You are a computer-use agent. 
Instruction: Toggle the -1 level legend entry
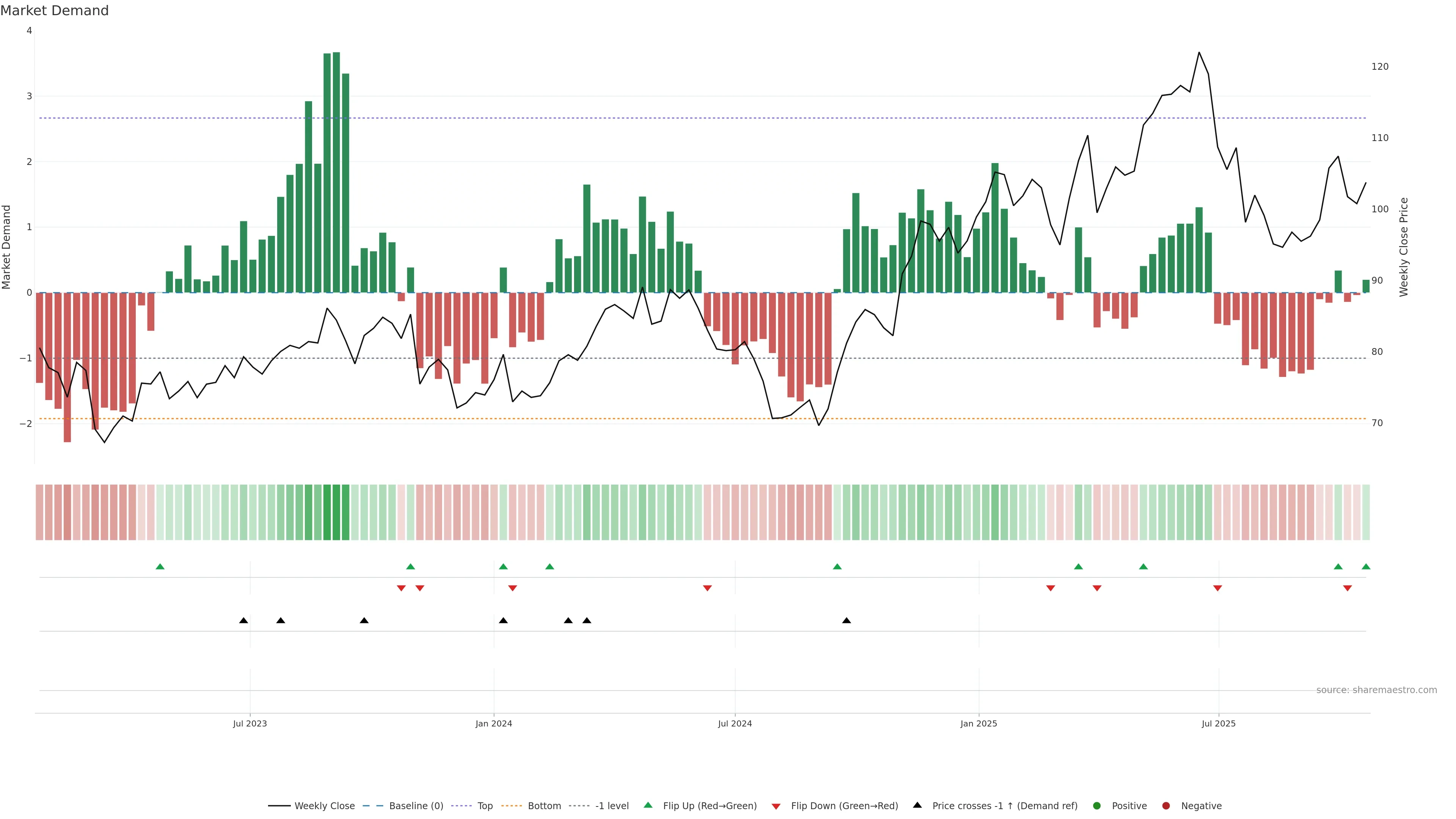click(x=612, y=805)
